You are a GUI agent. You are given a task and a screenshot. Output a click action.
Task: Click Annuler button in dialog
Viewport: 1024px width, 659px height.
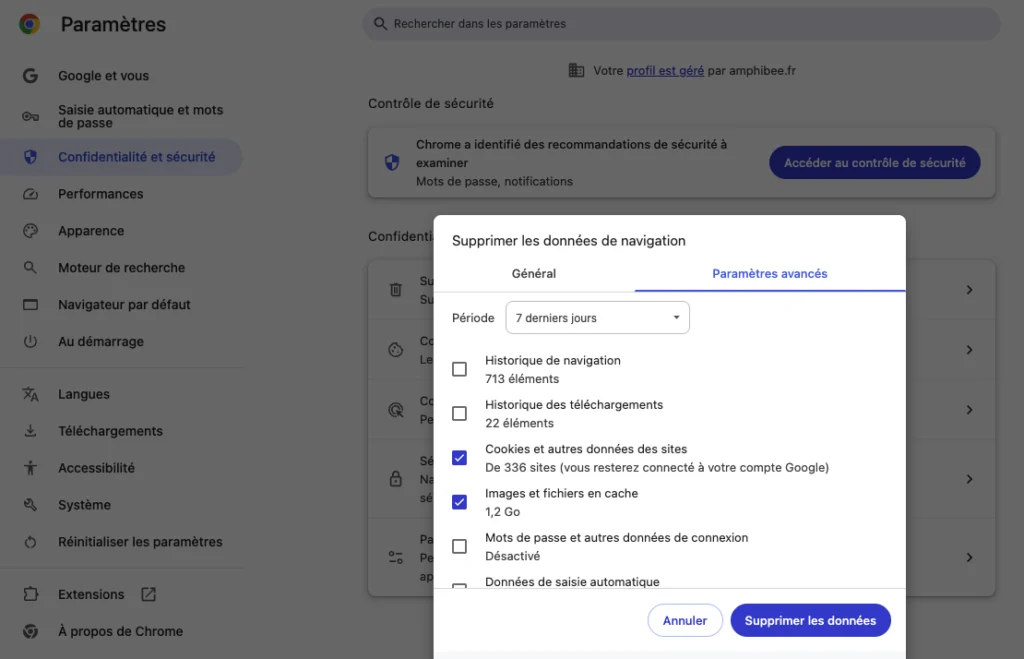685,620
